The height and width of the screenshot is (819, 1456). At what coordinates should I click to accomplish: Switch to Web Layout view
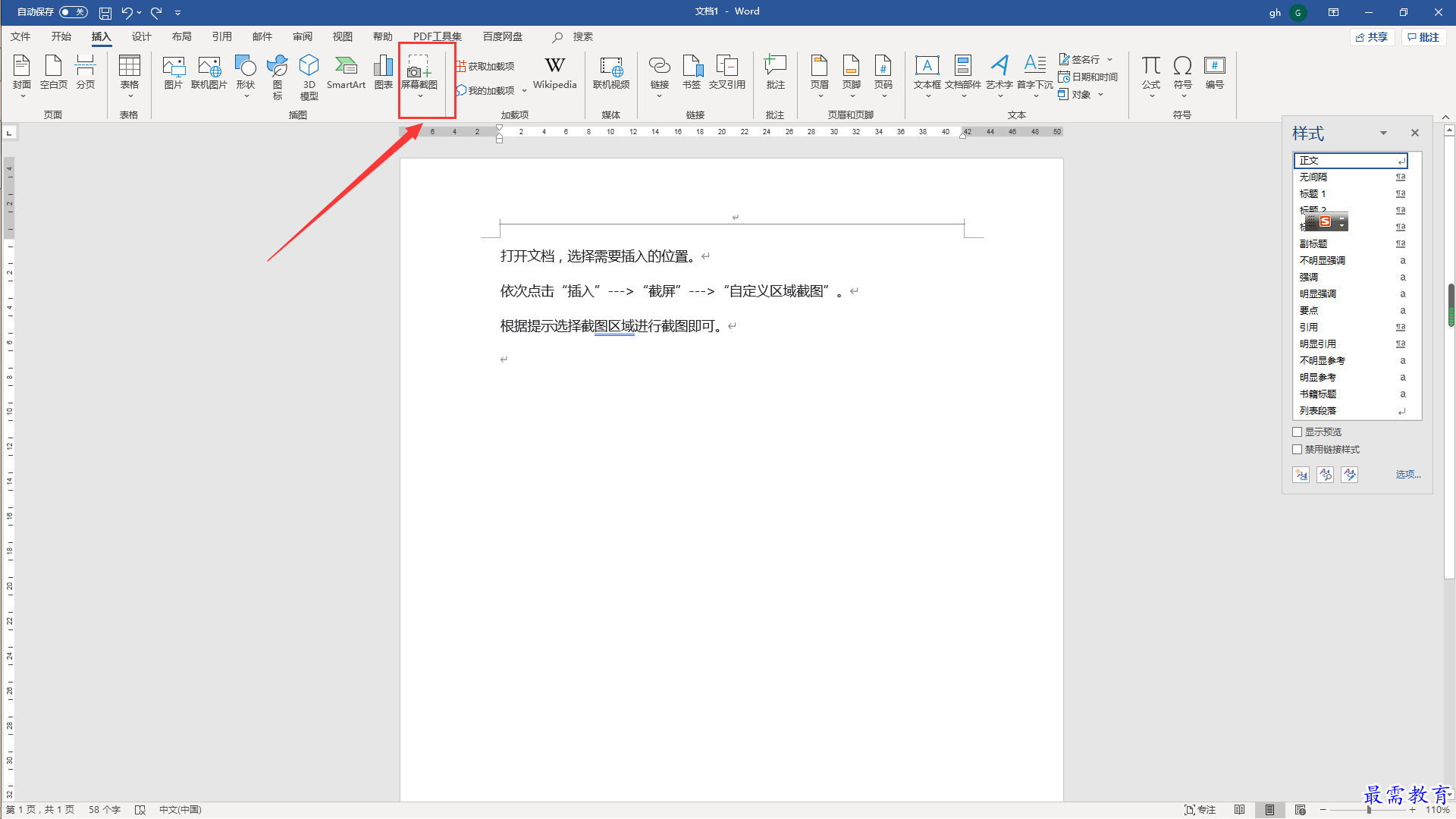pos(1301,810)
